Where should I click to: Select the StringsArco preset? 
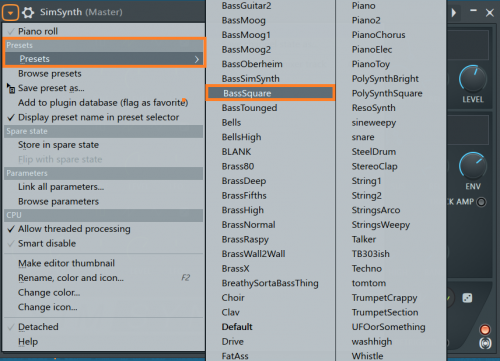pyautogui.click(x=376, y=210)
